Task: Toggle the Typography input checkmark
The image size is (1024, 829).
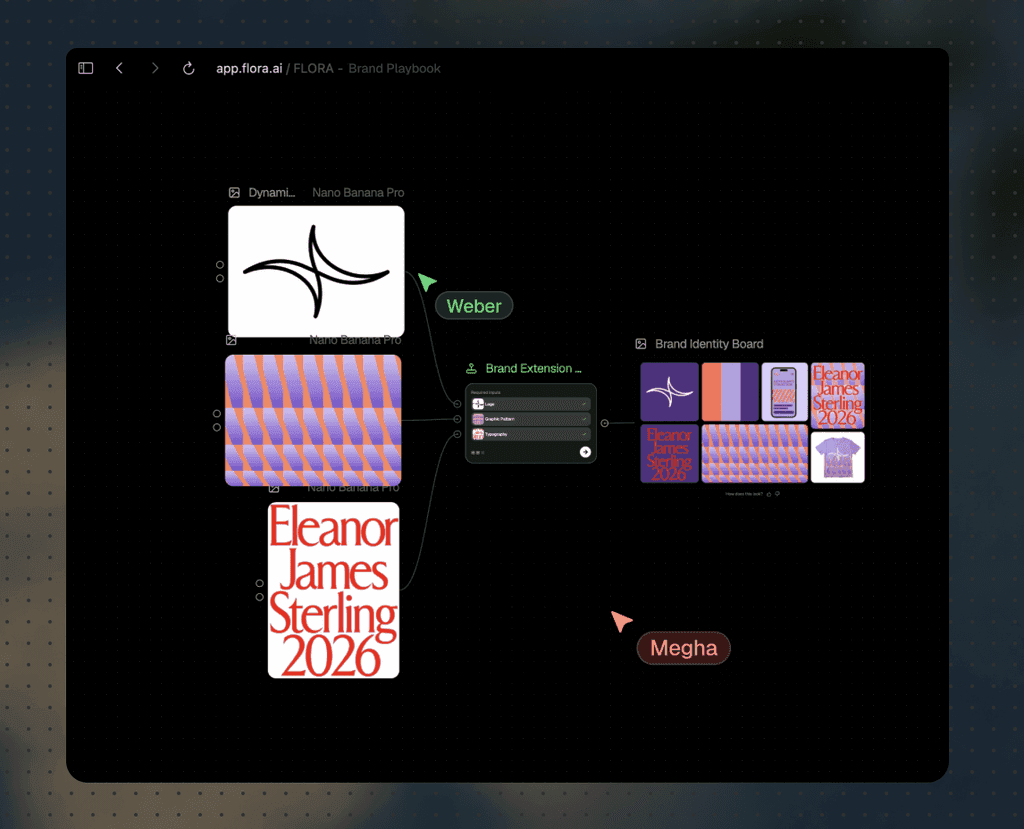Action: pos(584,434)
